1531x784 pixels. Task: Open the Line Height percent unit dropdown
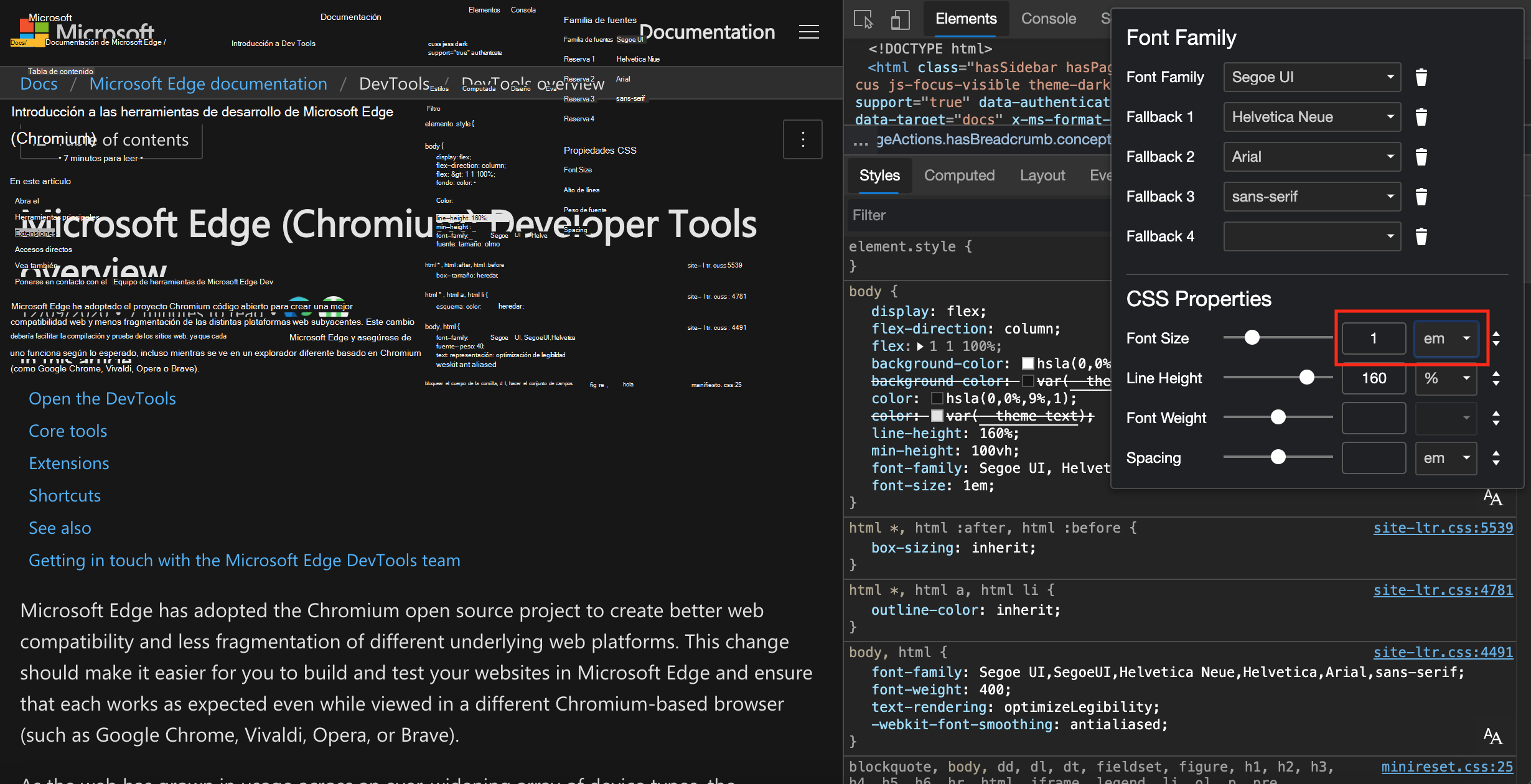[1446, 378]
